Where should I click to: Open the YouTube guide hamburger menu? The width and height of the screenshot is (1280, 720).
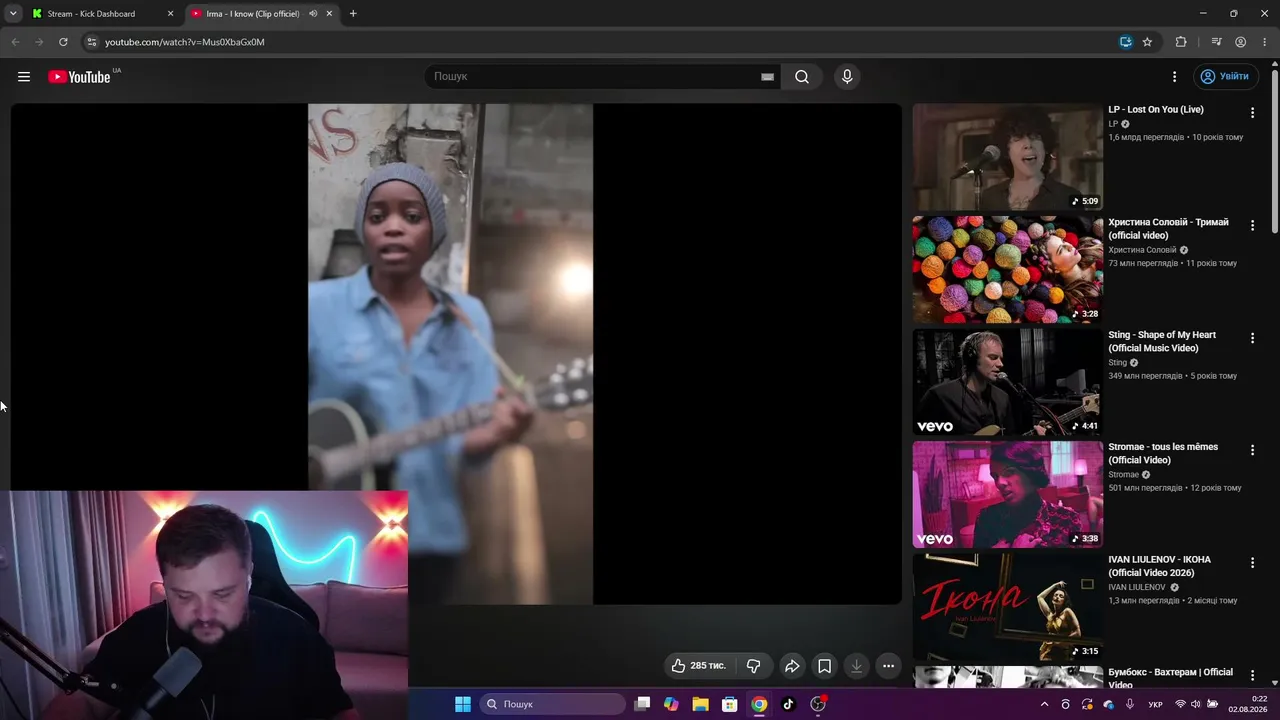(x=24, y=77)
